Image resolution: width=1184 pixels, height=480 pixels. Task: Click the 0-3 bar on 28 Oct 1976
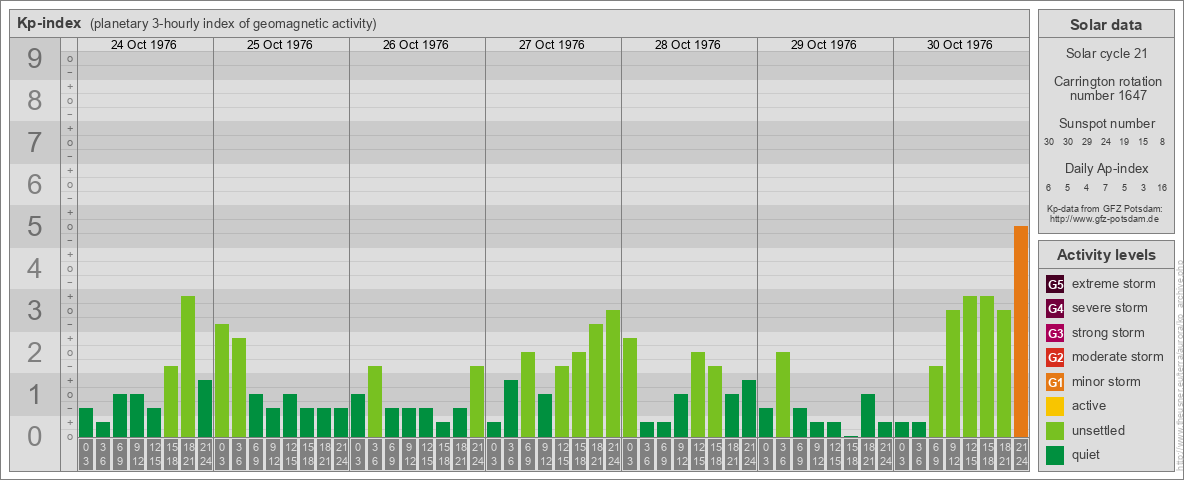point(630,388)
